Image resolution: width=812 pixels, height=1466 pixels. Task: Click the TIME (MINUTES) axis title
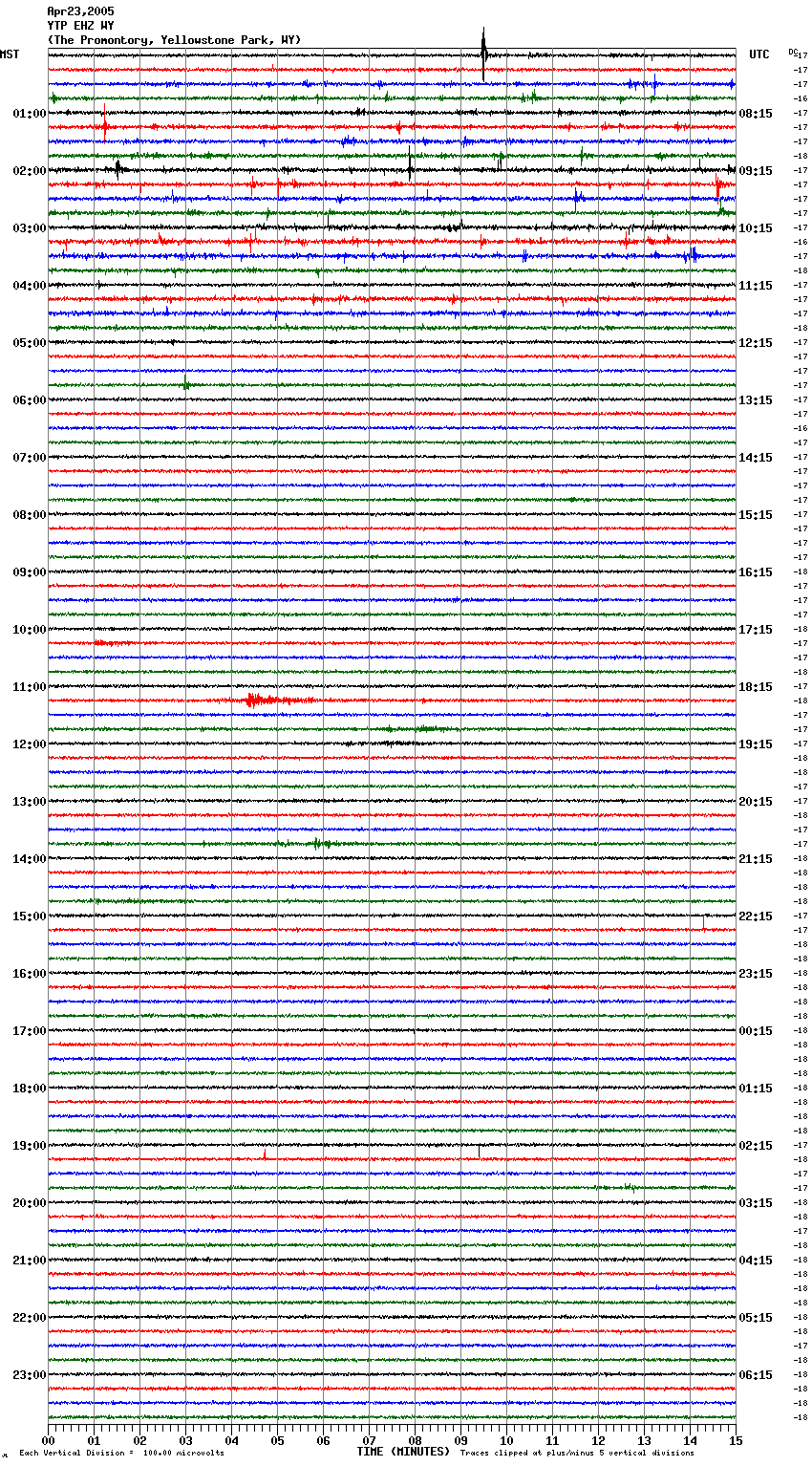(x=403, y=1452)
